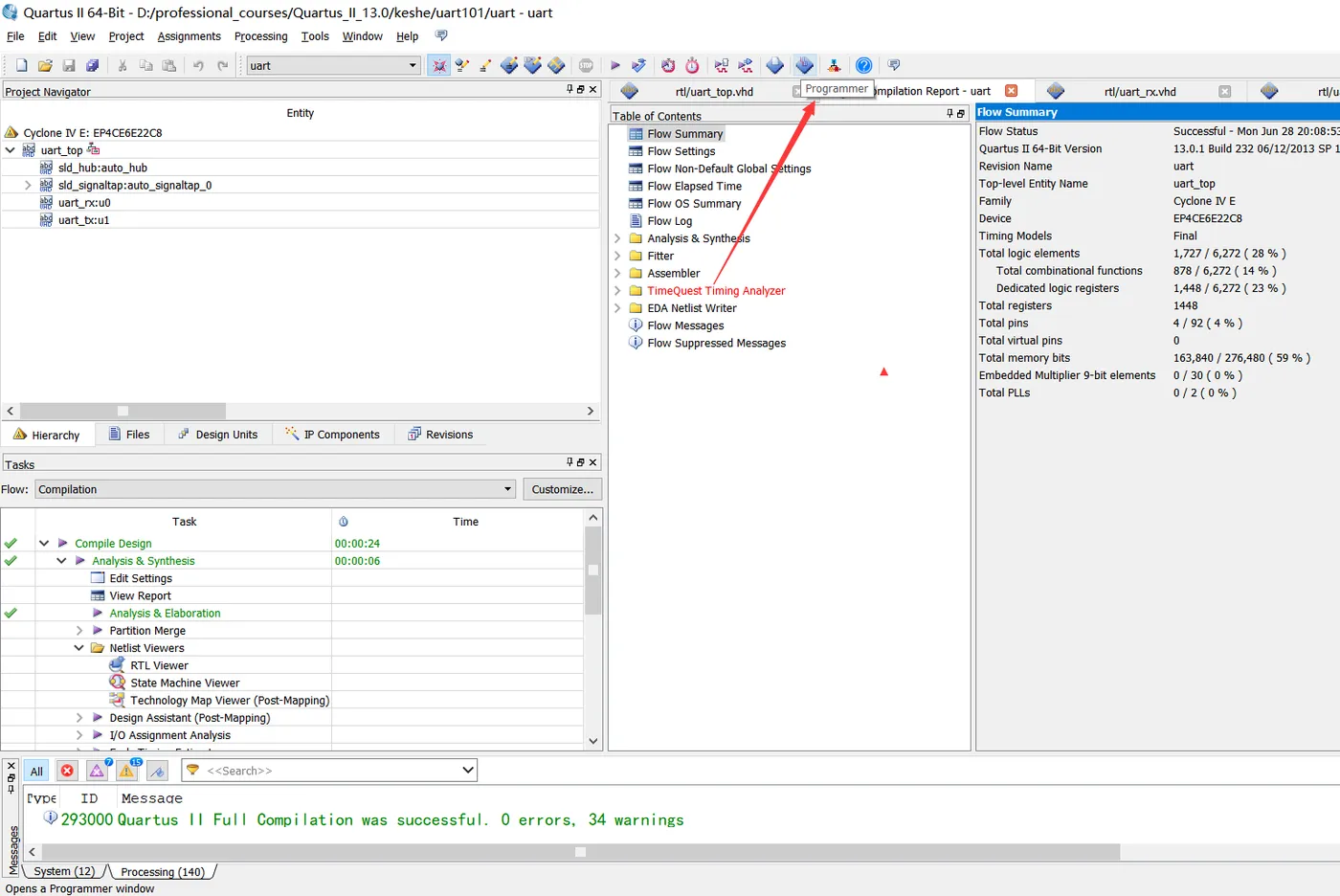Select uart_rx:u0 entity in hierarchy
Viewport: 1340px width, 896px height.
click(x=84, y=203)
